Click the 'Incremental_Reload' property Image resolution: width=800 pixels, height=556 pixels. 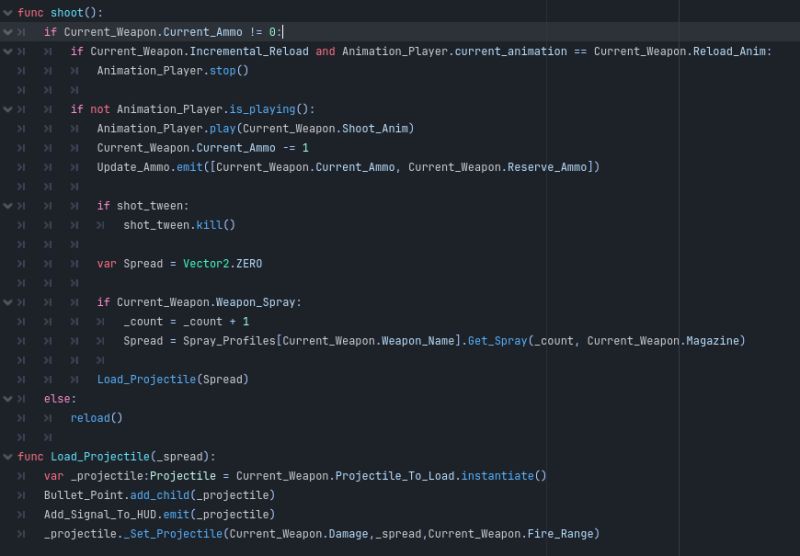click(249, 52)
